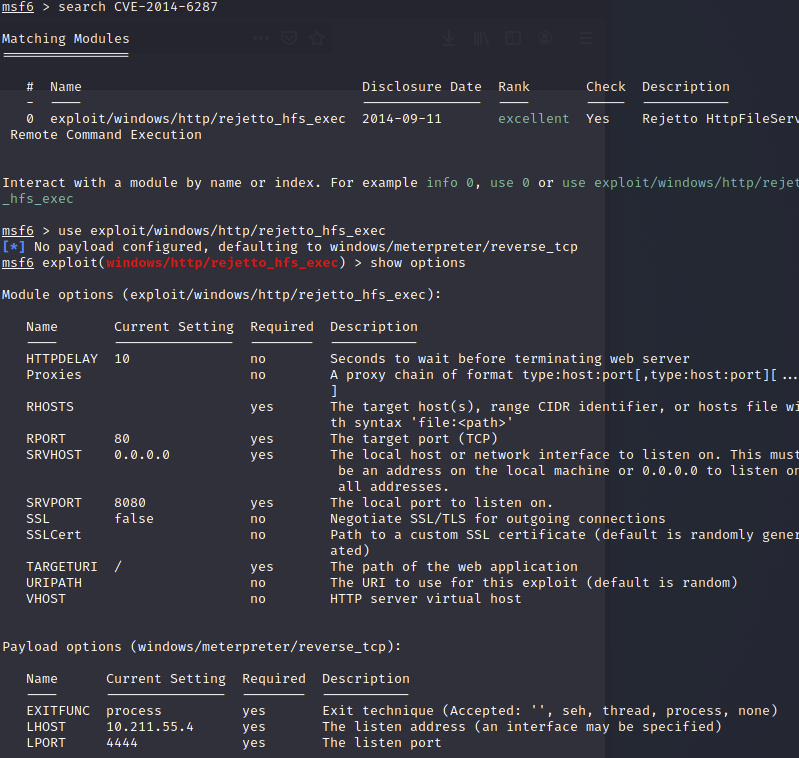Click the EXITFUNC value 'process'
The image size is (799, 758).
134,711
